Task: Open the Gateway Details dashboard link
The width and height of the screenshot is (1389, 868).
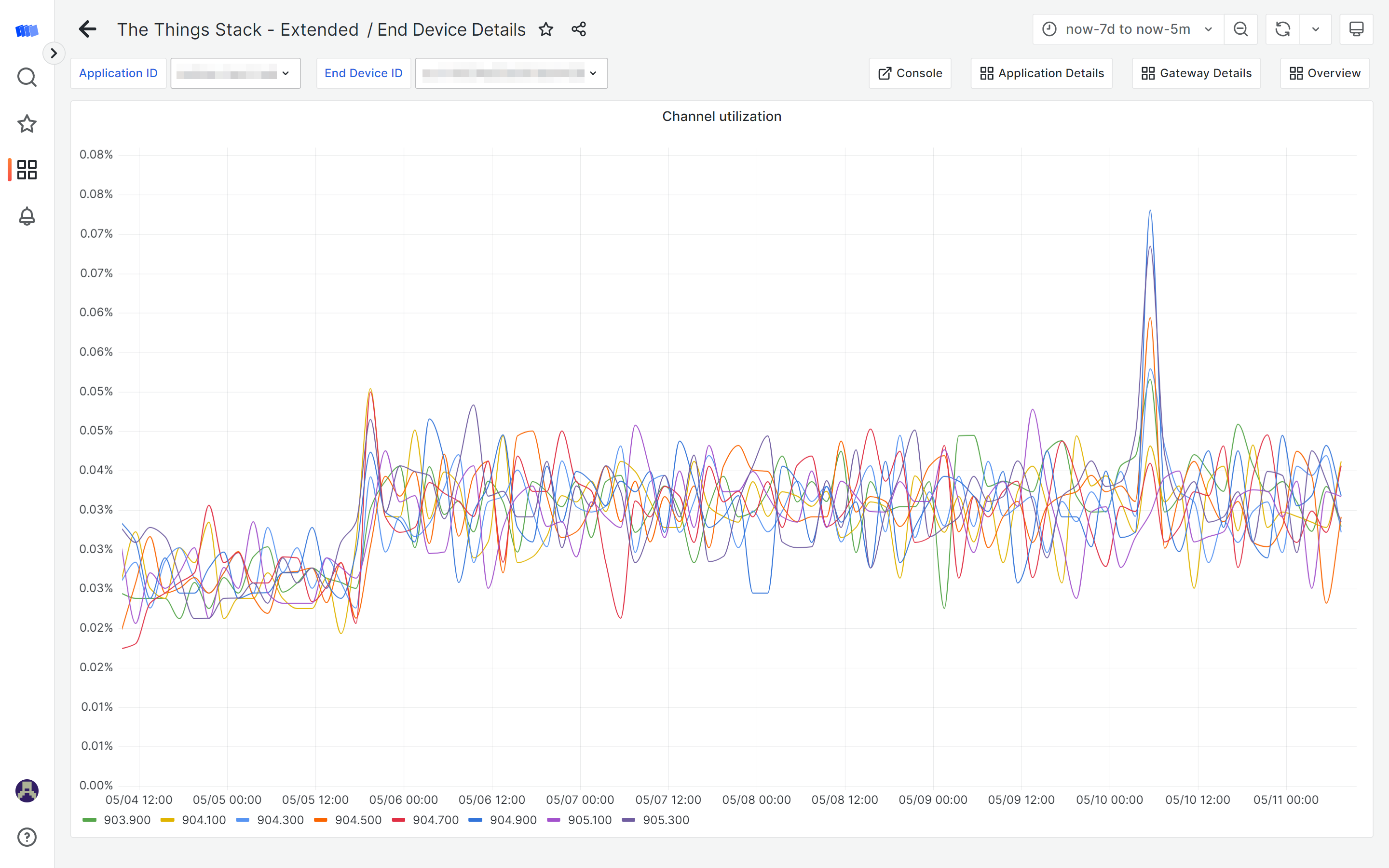Action: 1196,73
